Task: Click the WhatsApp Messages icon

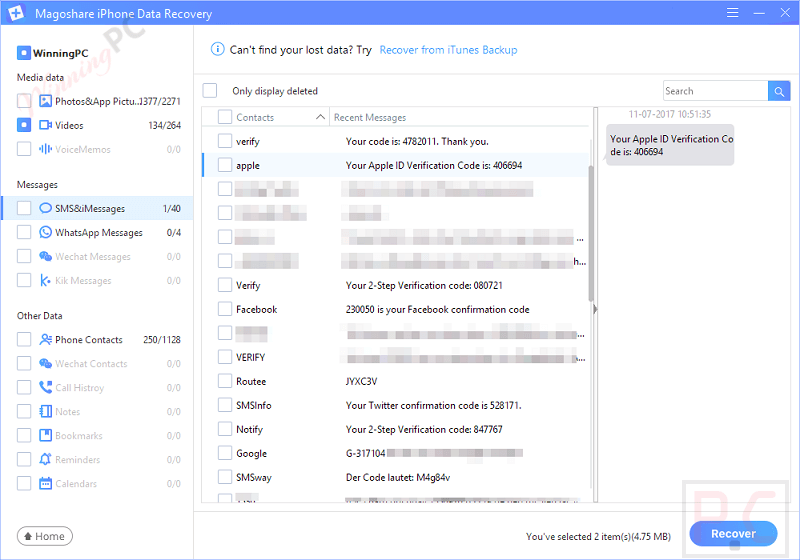Action: [45, 232]
